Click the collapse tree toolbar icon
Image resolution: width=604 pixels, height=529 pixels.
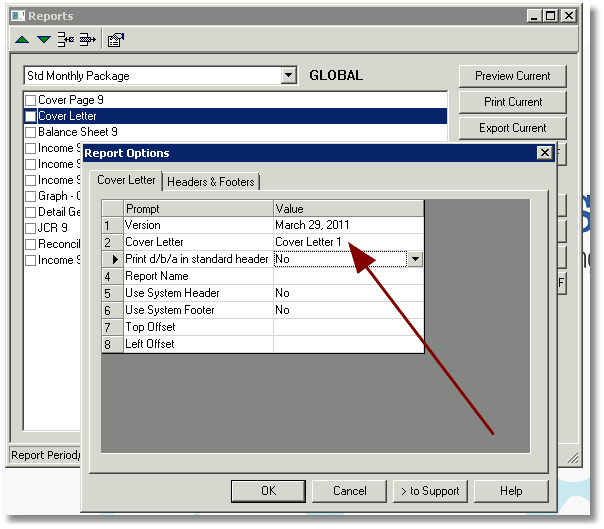point(66,39)
